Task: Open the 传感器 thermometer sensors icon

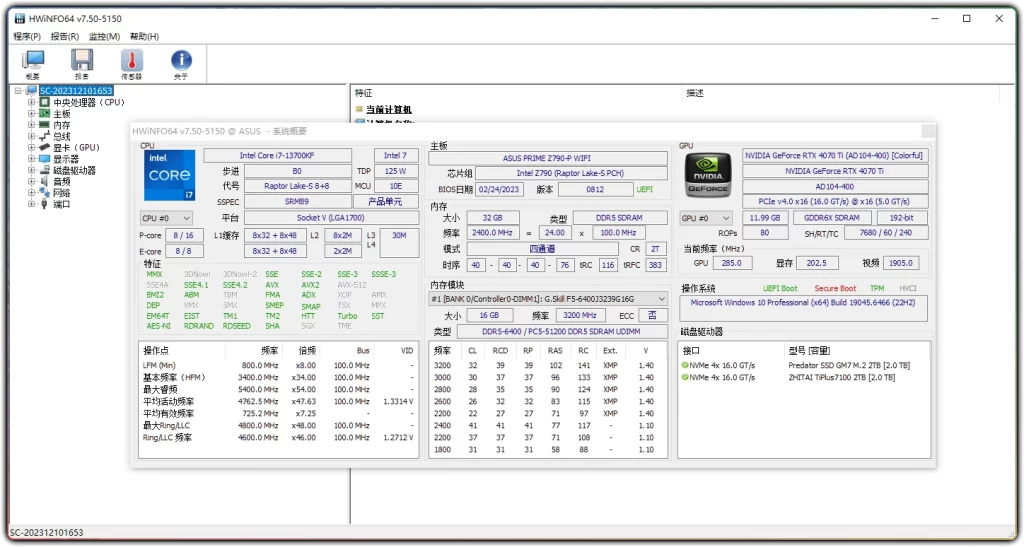Action: 131,61
